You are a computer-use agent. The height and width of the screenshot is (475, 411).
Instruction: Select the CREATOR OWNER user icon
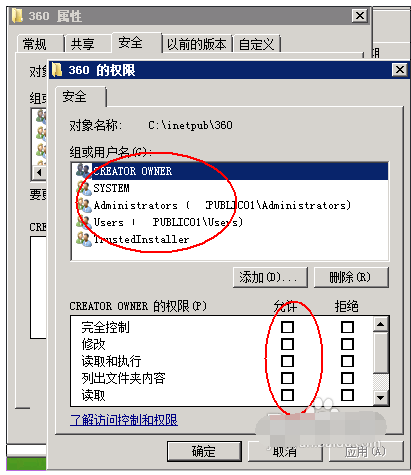pyautogui.click(x=83, y=171)
